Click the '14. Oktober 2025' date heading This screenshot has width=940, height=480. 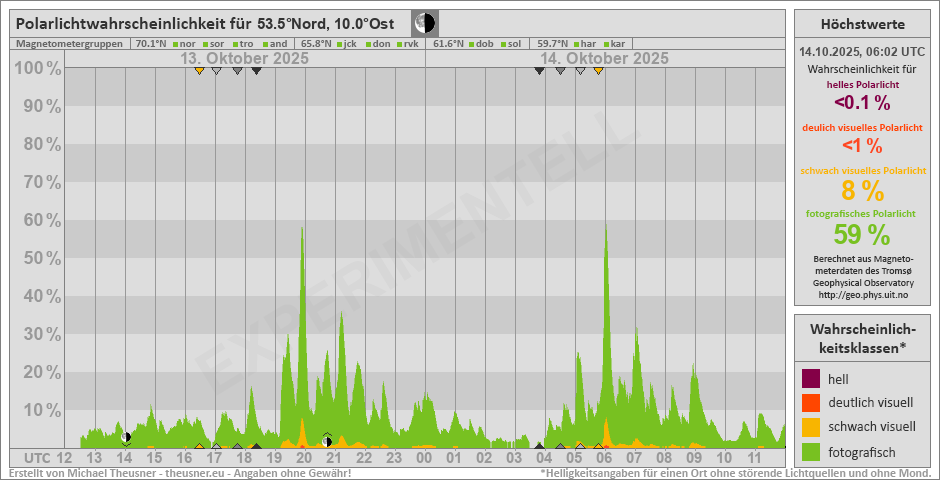[603, 59]
